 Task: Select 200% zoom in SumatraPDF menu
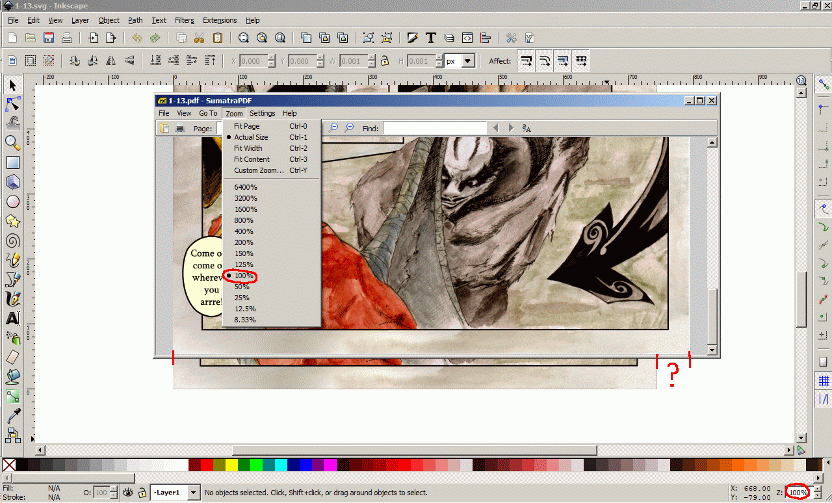tap(244, 242)
